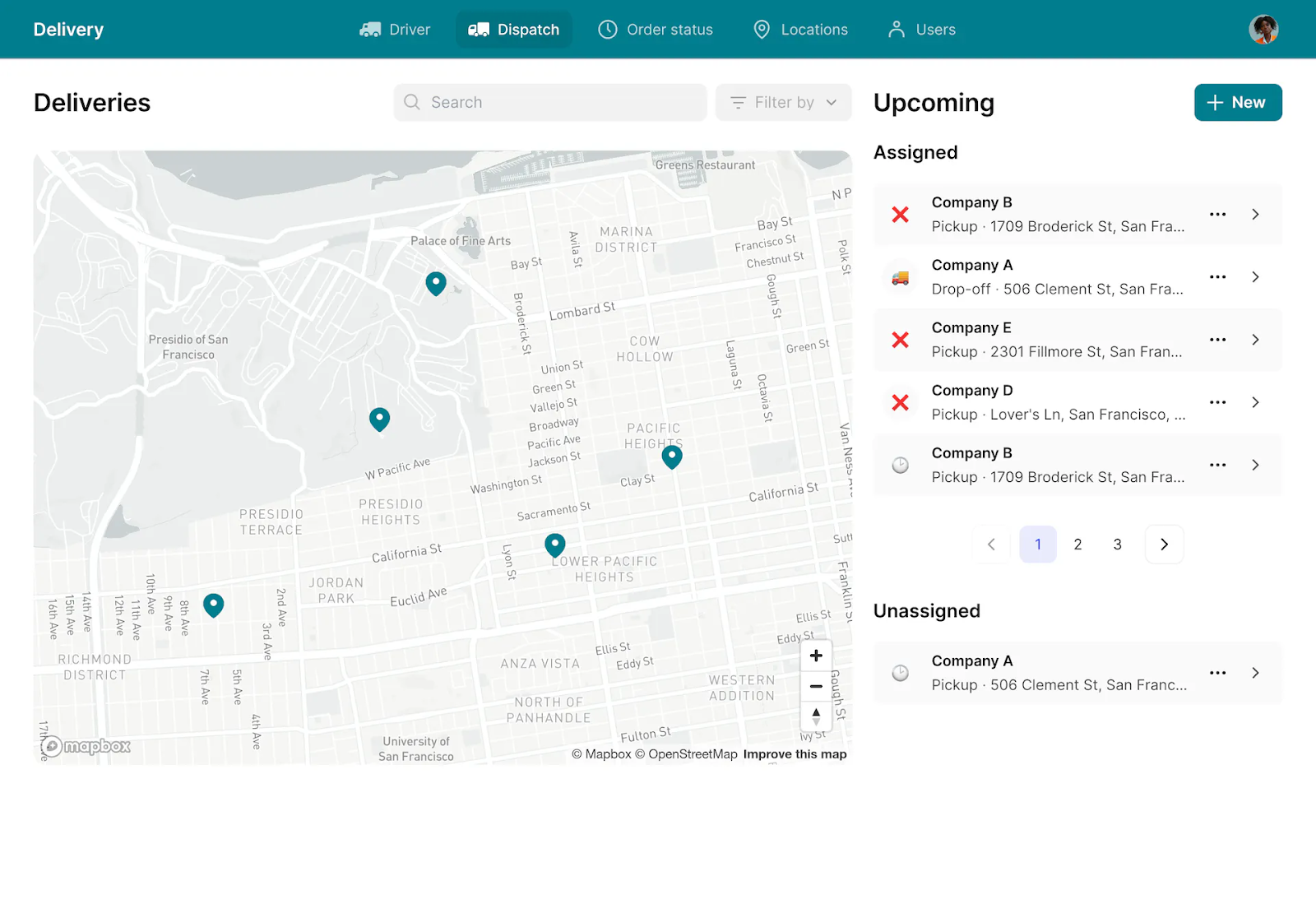This screenshot has width=1316, height=913.
Task: Go to page 2 of assigned list
Action: coord(1077,545)
